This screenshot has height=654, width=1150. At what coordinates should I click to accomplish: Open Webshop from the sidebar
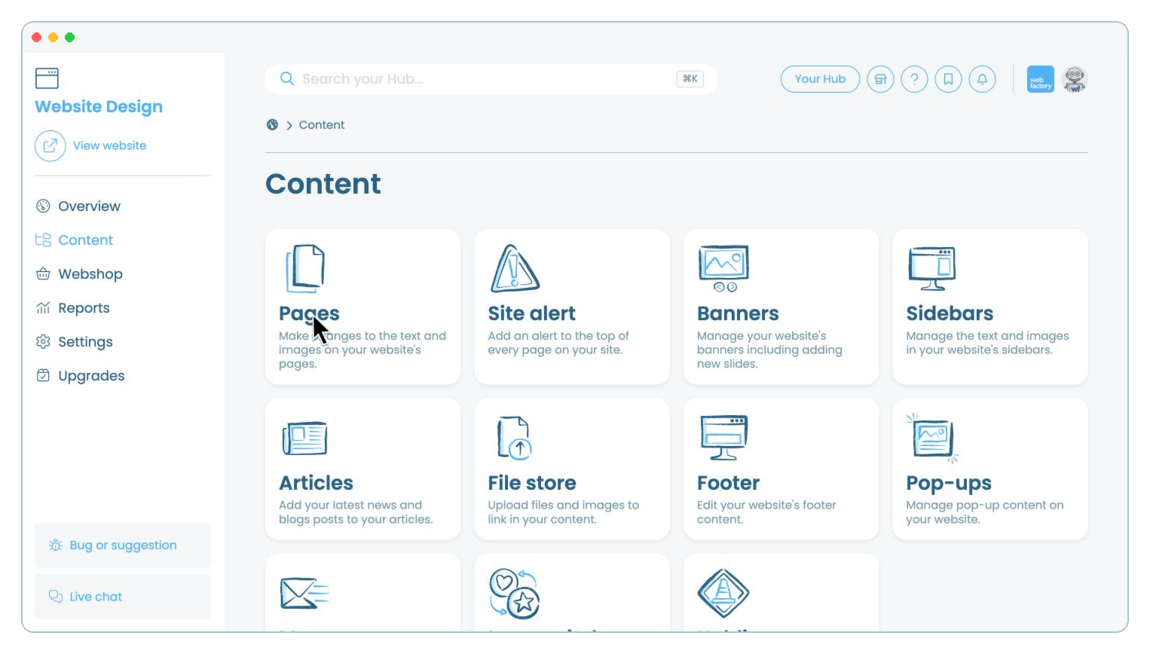click(x=90, y=273)
